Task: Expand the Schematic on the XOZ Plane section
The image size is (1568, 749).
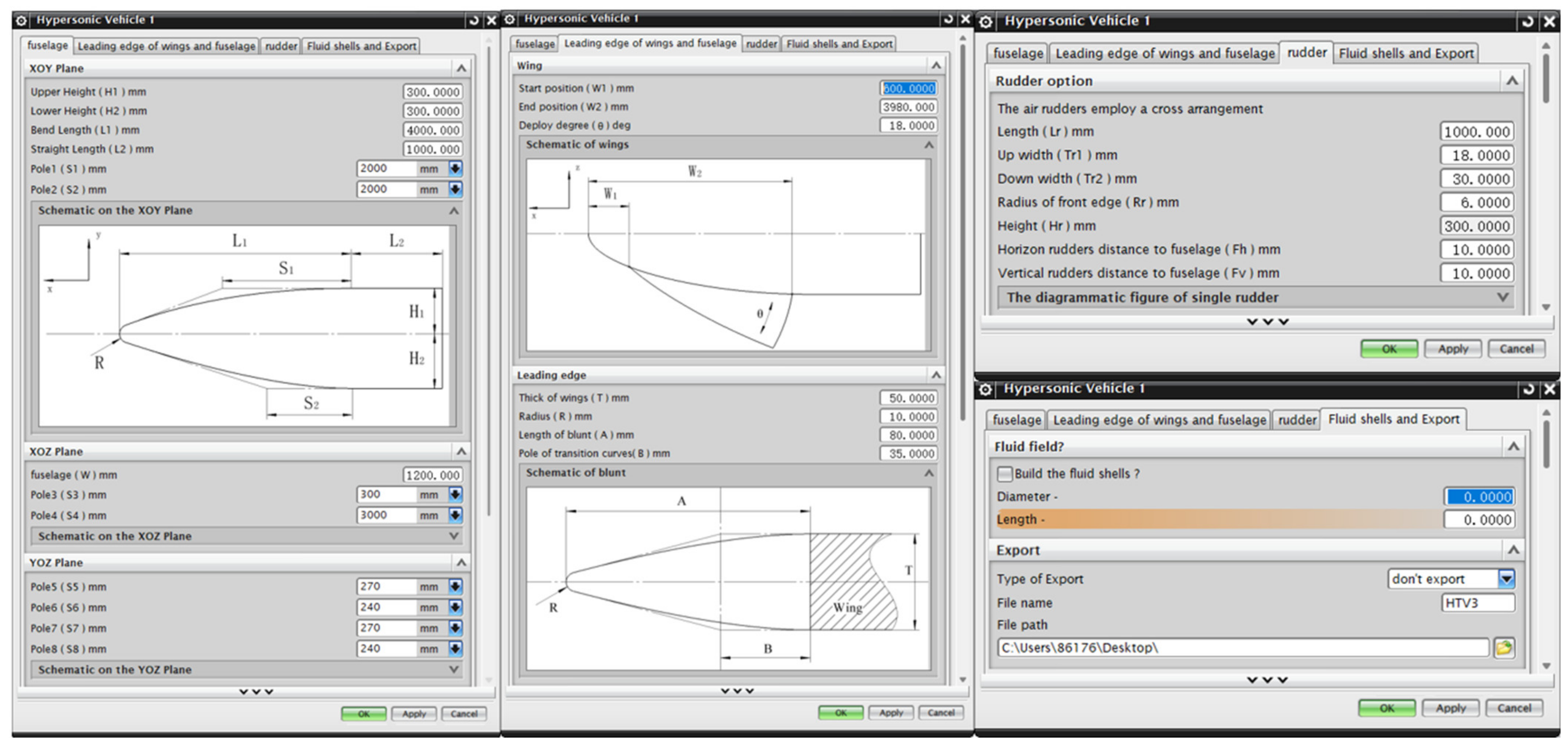Action: point(454,536)
